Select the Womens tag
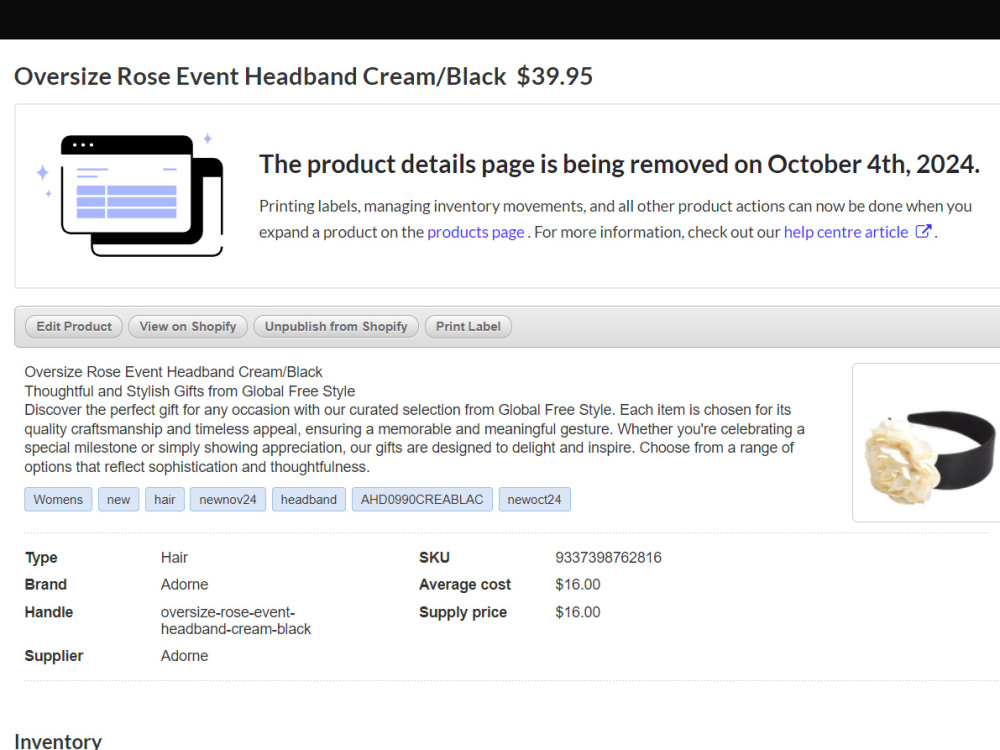Image resolution: width=1000 pixels, height=750 pixels. tap(58, 499)
